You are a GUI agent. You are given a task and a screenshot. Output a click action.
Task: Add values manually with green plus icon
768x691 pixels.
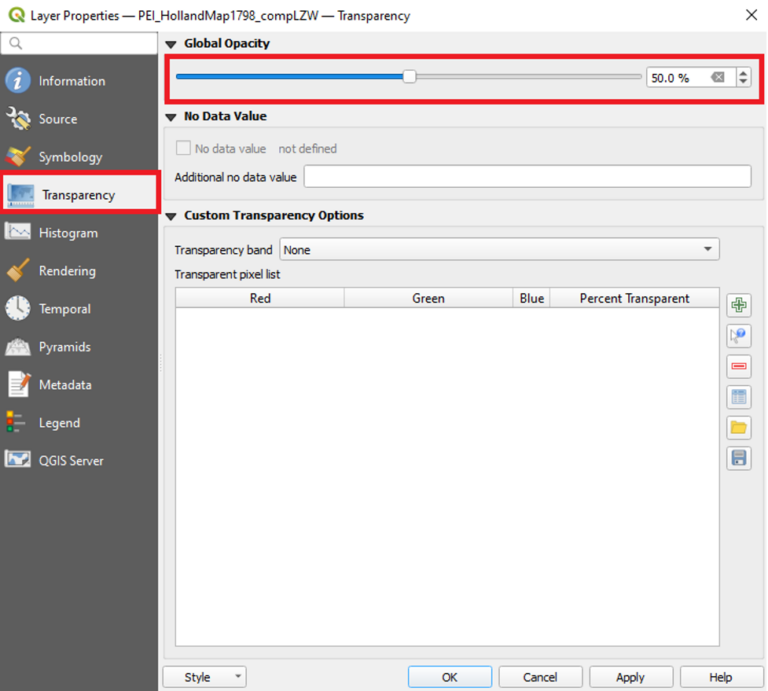[x=739, y=306]
